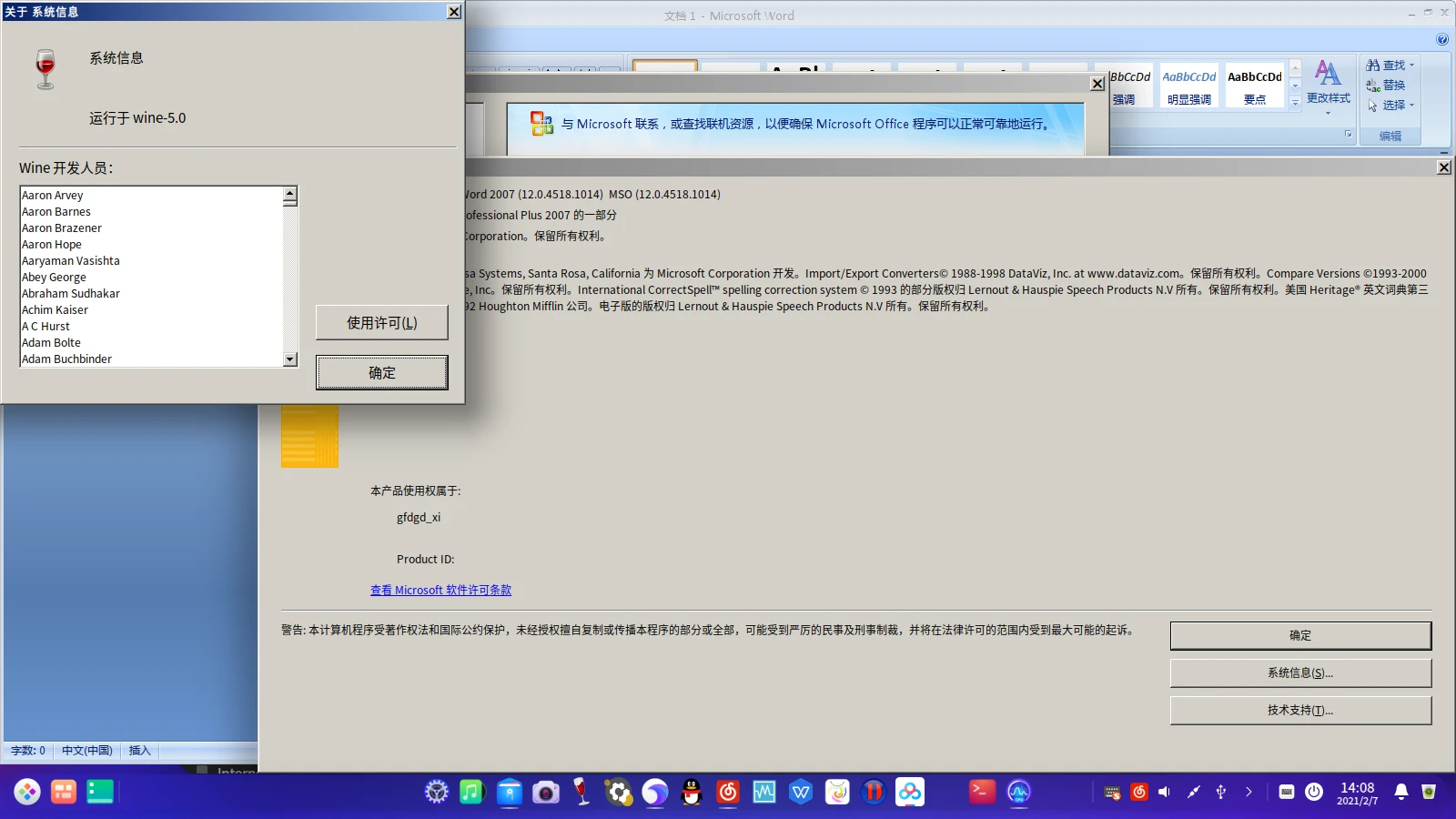Click the Wine glass taskbar icon
Screen dimensions: 1456x819
(581, 792)
